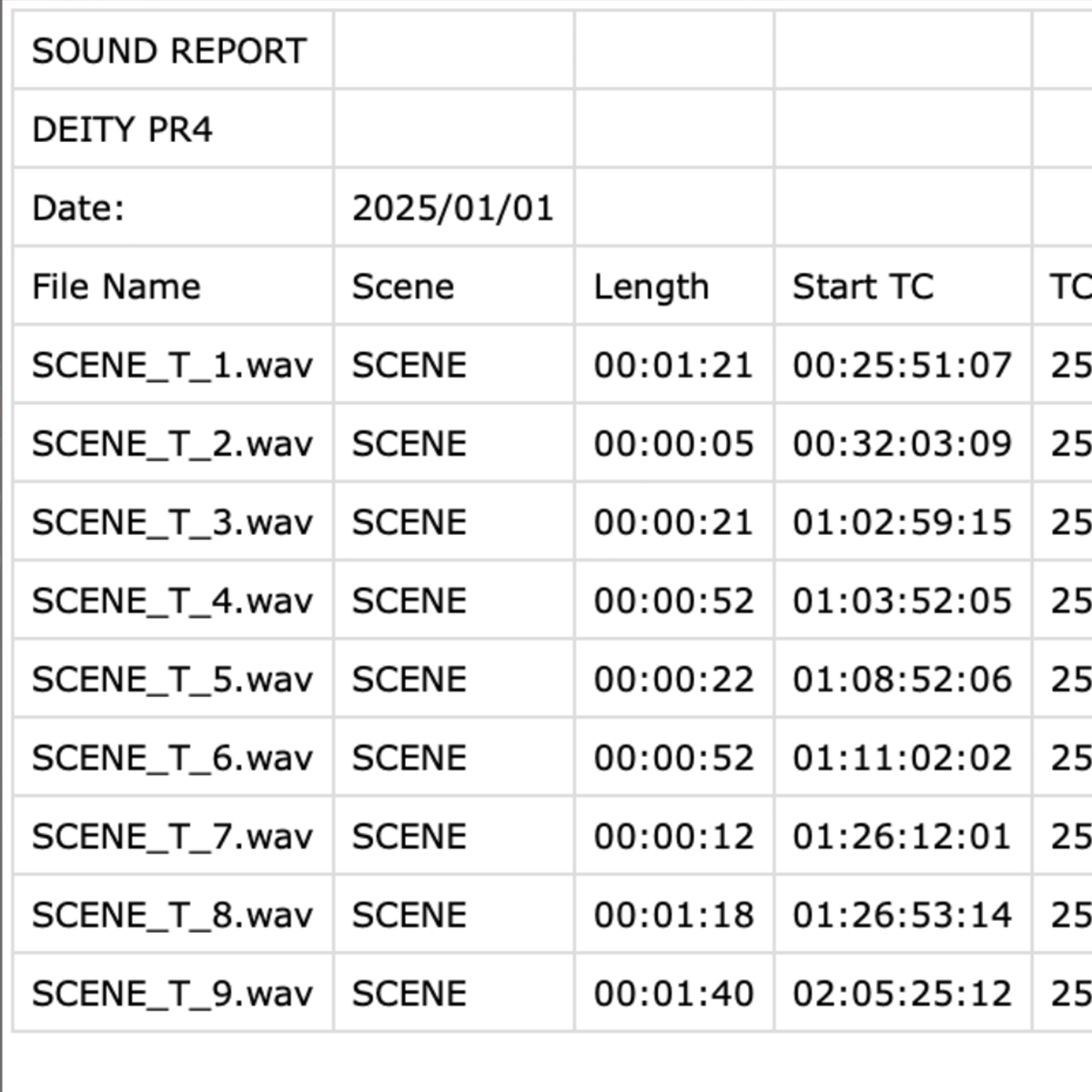Select the DEITY PR4 cell

122,129
